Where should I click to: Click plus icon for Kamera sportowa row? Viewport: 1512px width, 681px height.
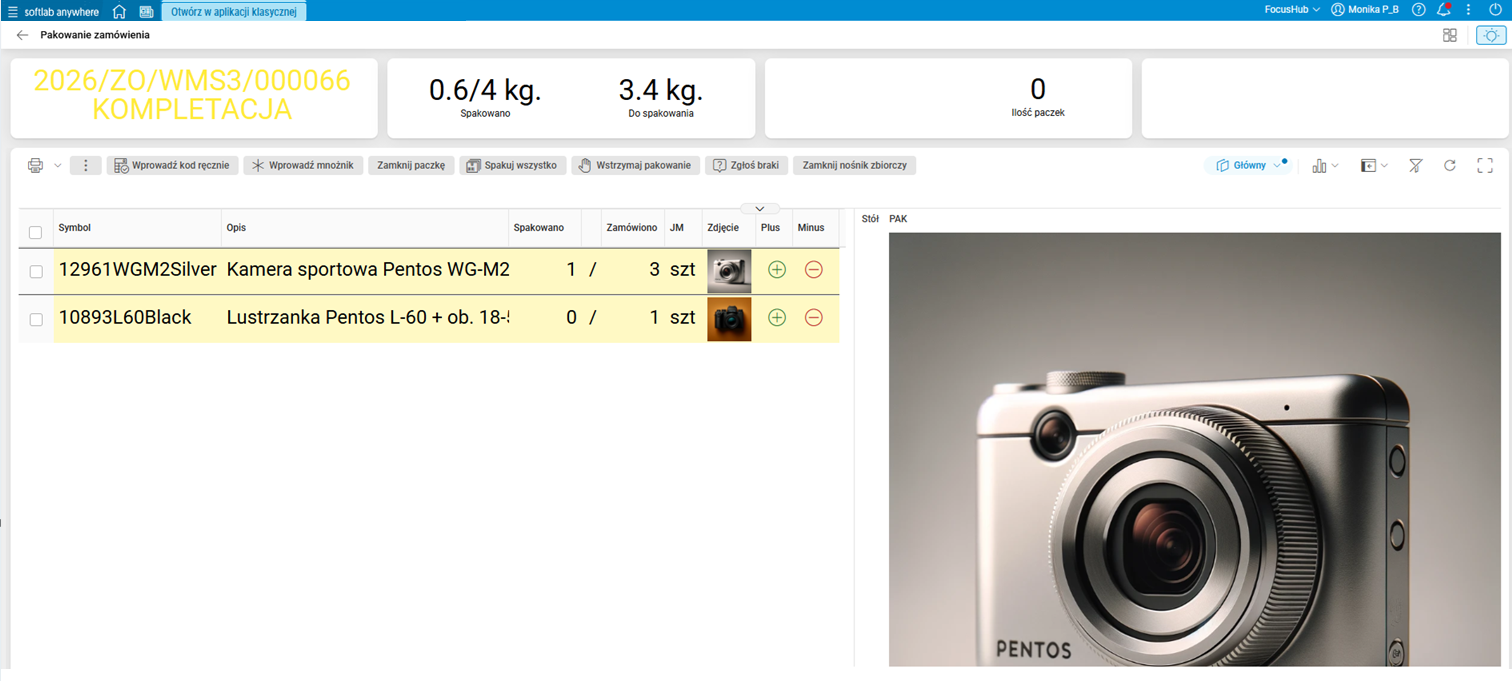pyautogui.click(x=777, y=270)
